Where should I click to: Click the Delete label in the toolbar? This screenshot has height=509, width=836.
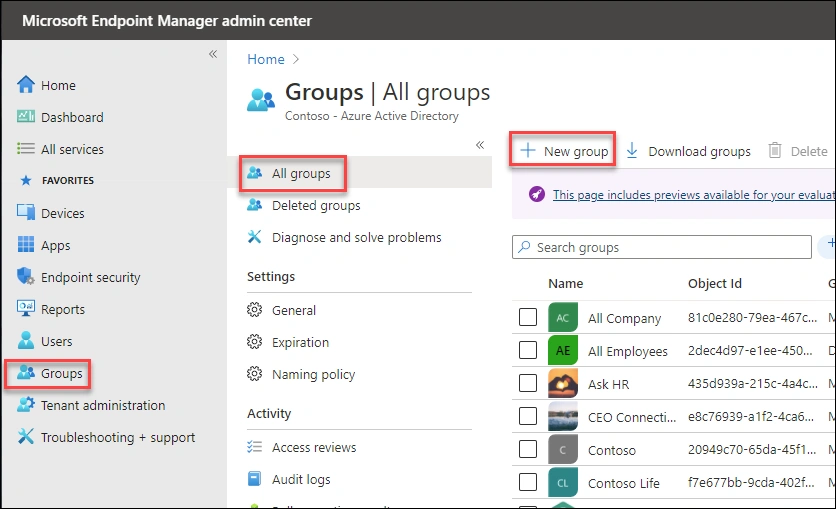click(809, 151)
